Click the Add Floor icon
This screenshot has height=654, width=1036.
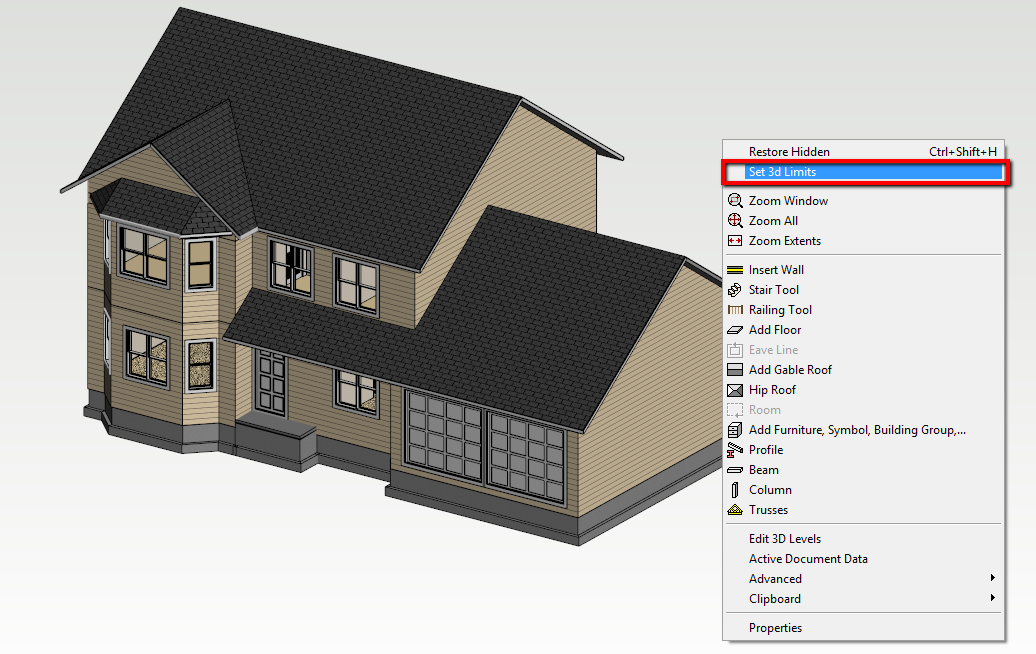pos(735,330)
